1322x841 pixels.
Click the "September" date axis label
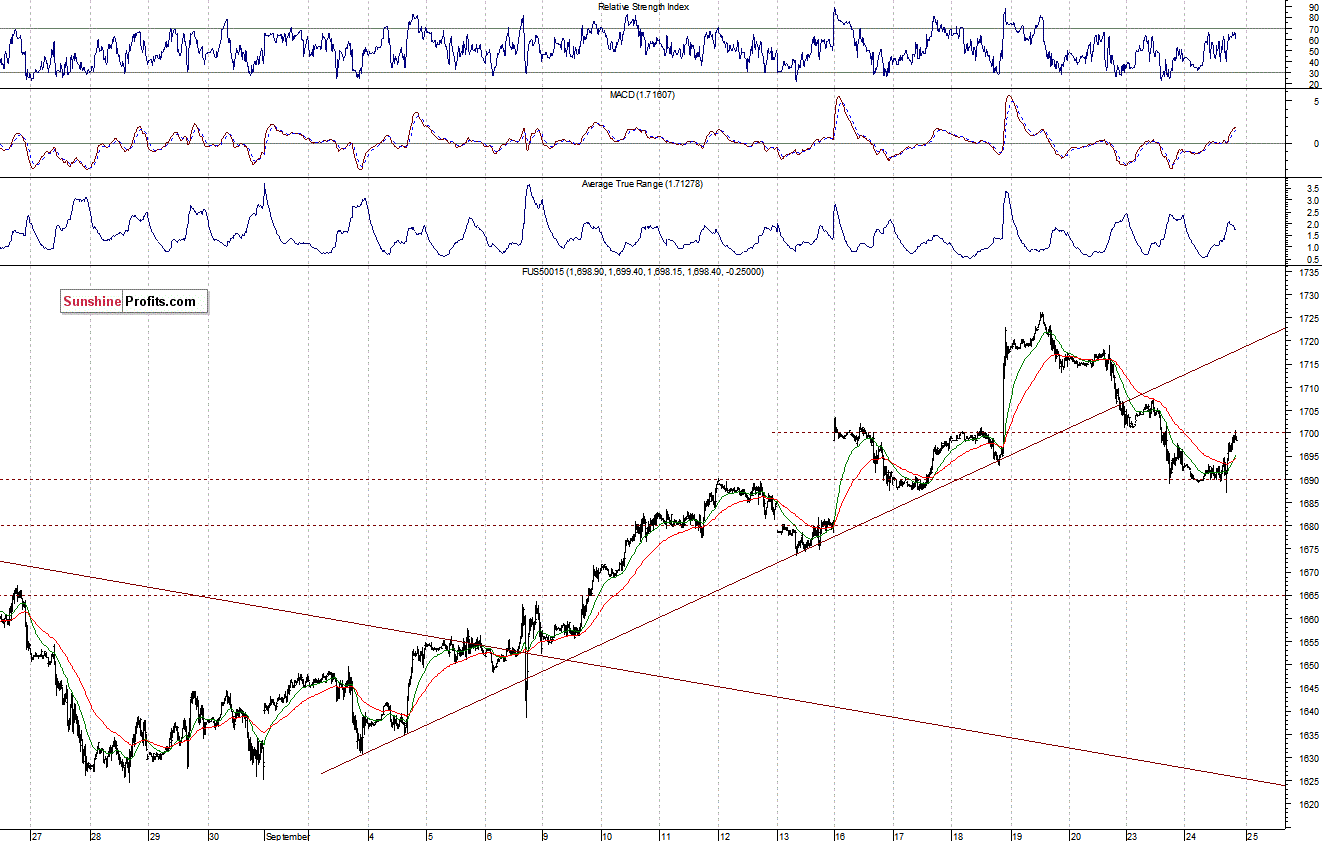(289, 835)
